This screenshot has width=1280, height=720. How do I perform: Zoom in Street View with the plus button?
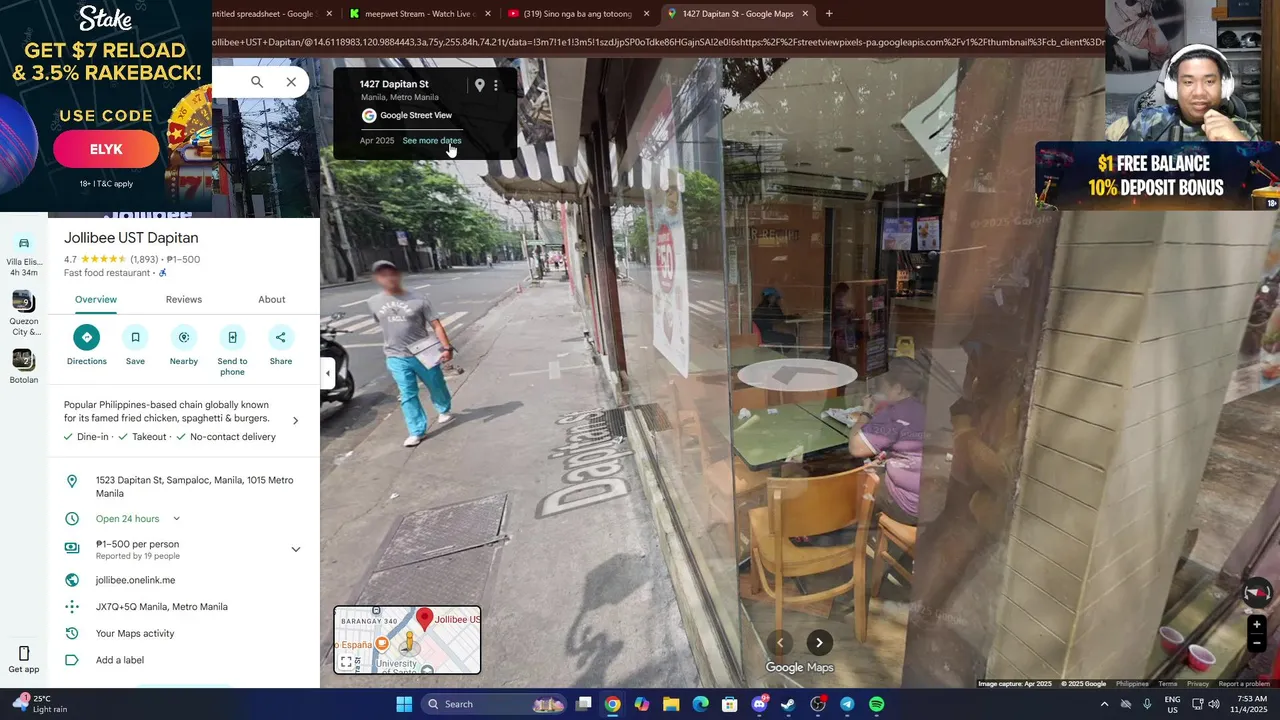(1257, 625)
